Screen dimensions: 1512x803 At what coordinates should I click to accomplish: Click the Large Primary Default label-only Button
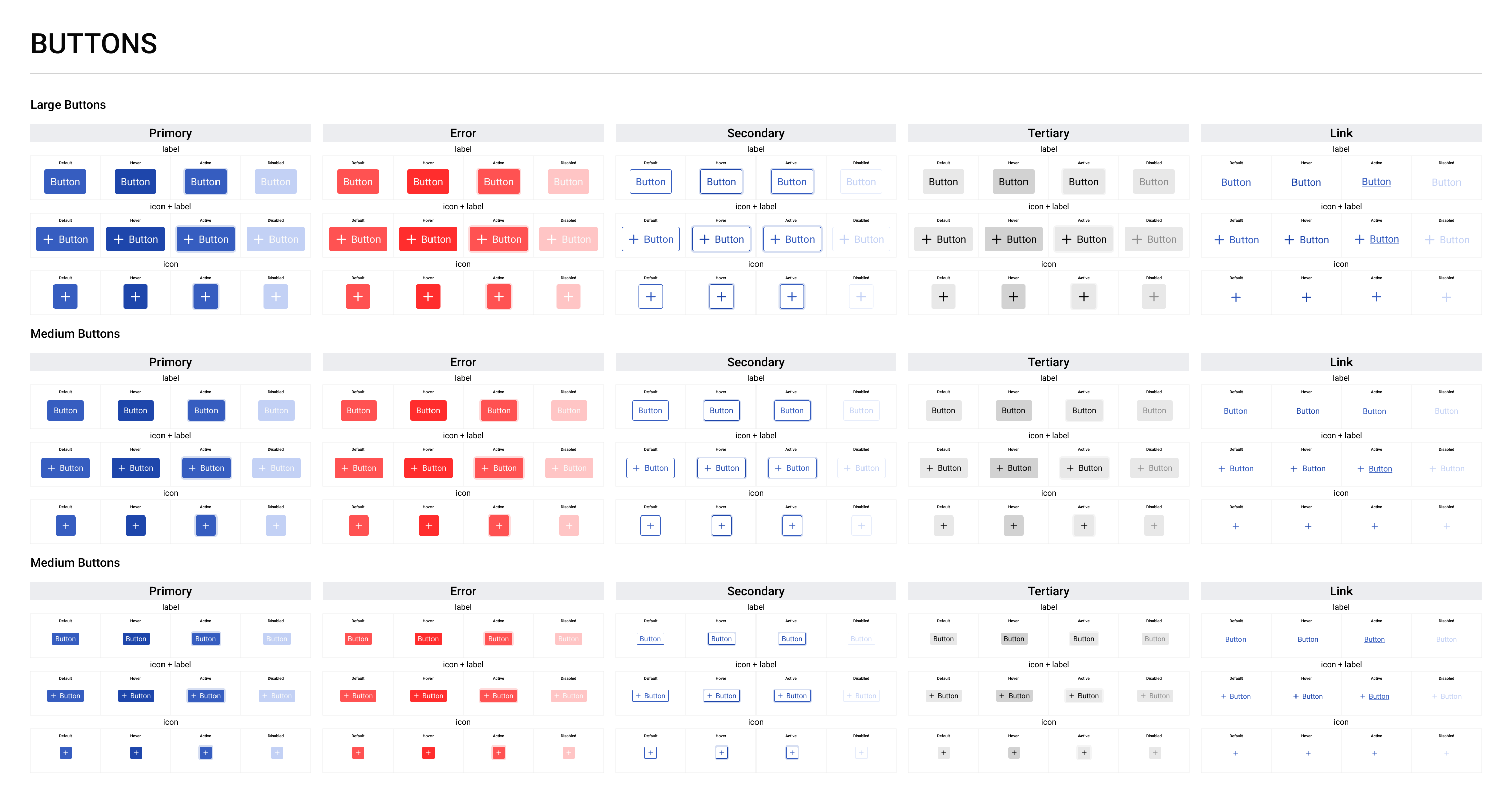(x=65, y=182)
